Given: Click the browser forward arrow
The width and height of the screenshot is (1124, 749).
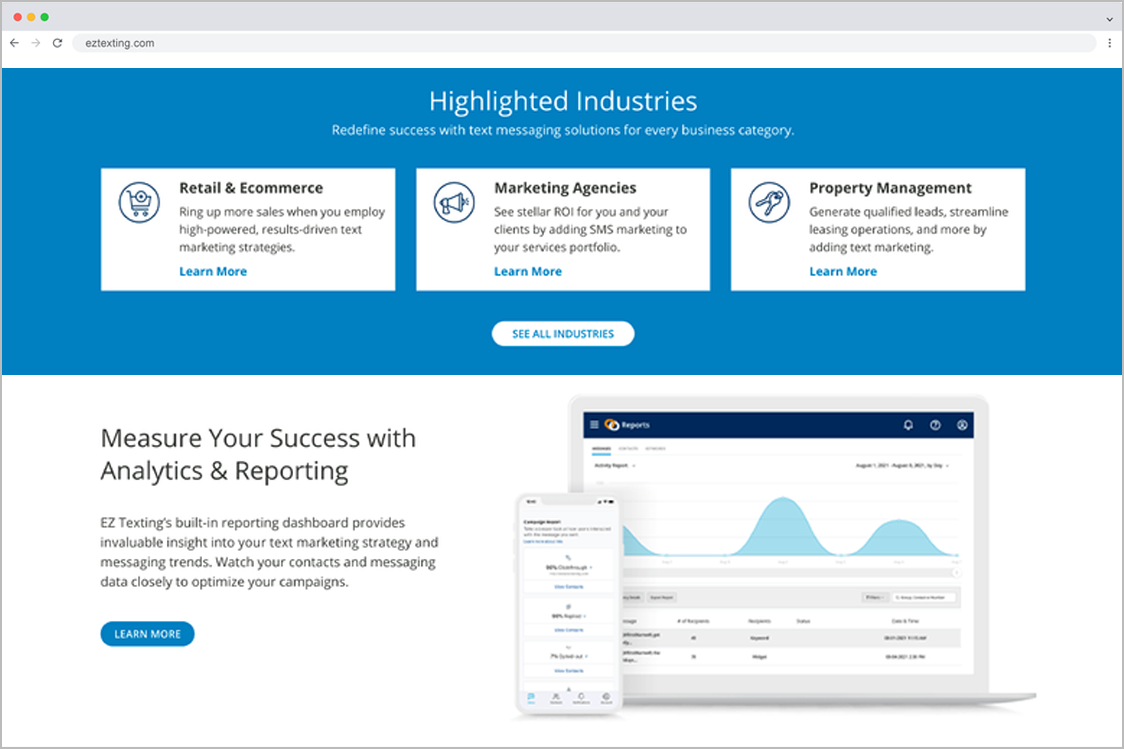Looking at the screenshot, I should [x=36, y=43].
